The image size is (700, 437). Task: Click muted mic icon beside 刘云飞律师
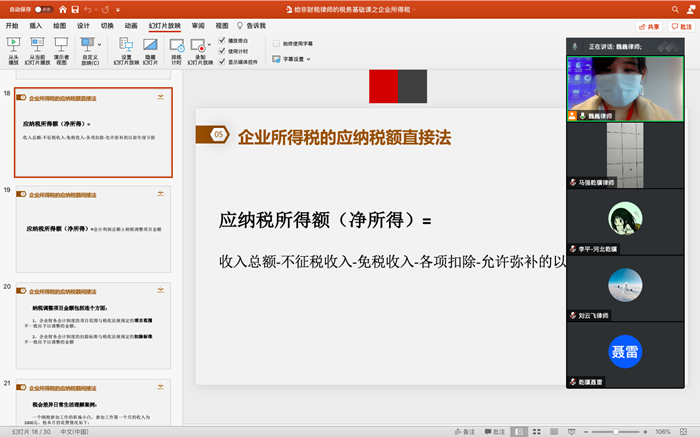[x=573, y=315]
